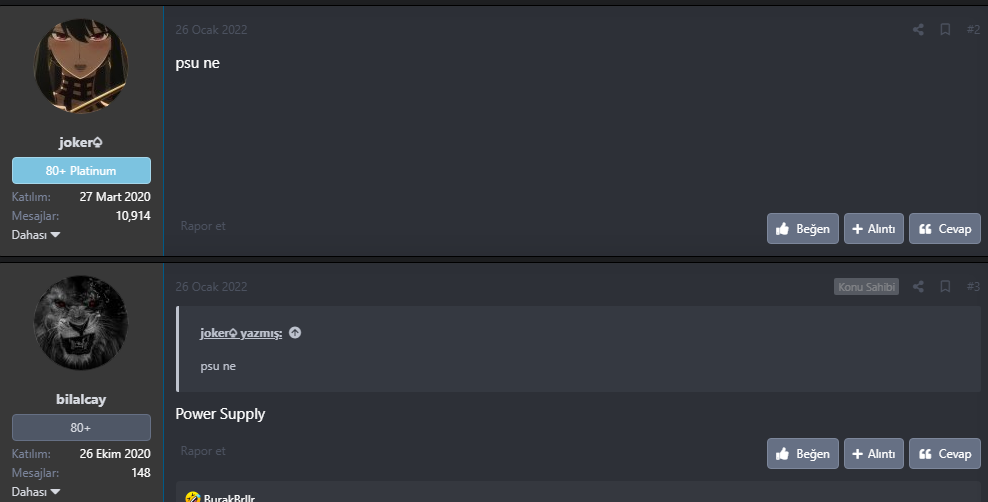This screenshot has height=502, width=988.
Task: Quote joker's post using Alıntı button
Action: coord(874,229)
